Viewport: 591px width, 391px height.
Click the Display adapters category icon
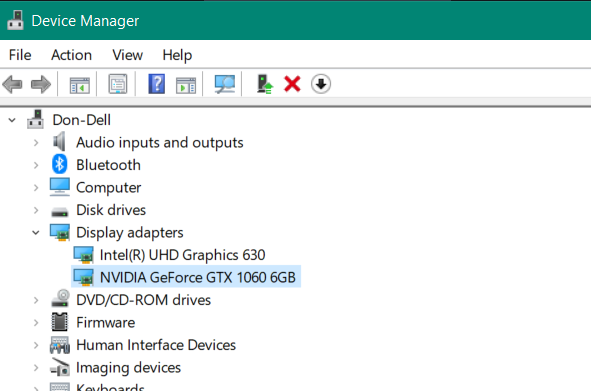click(60, 232)
